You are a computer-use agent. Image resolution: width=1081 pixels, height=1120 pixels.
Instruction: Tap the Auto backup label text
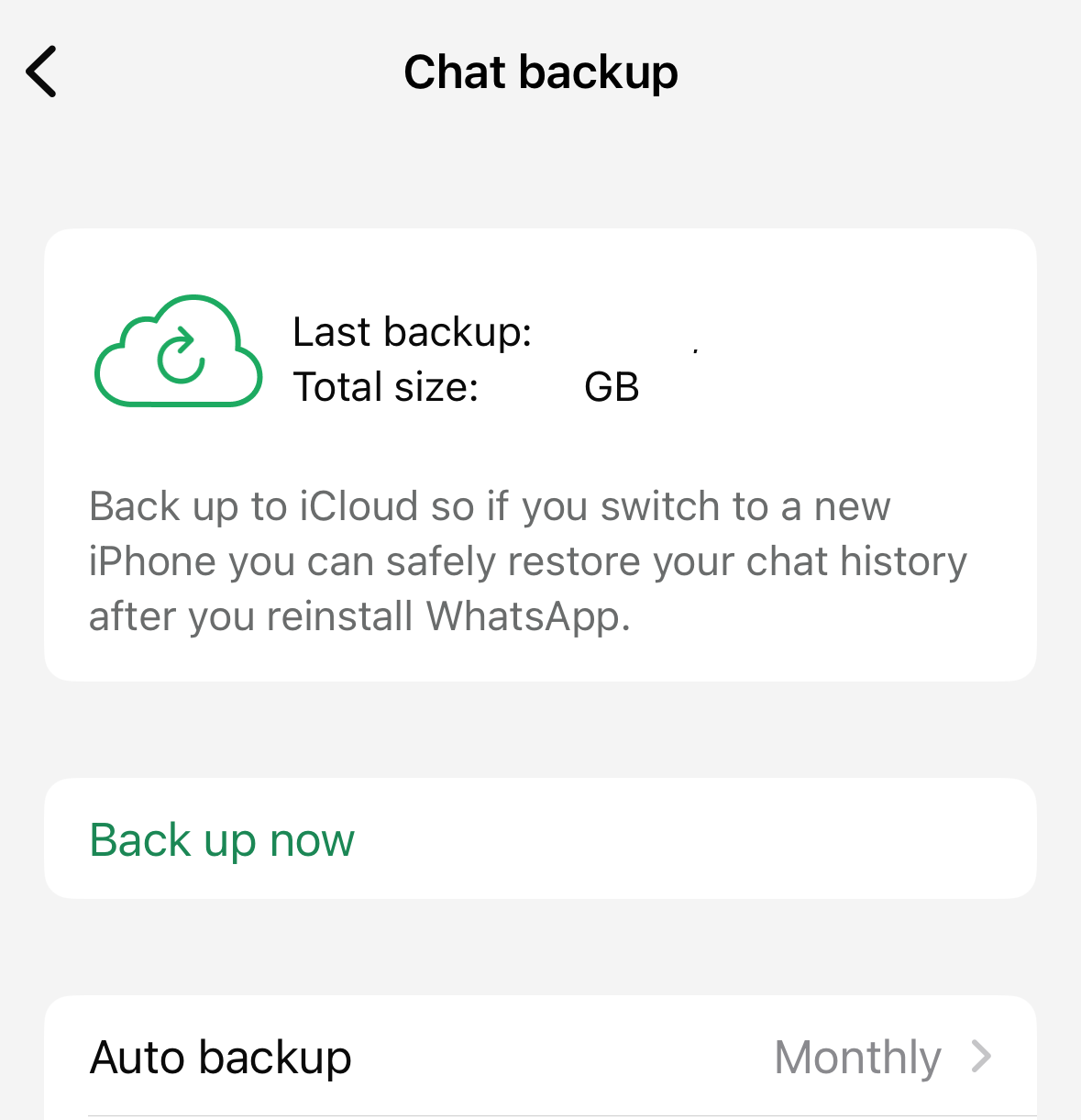(221, 1057)
